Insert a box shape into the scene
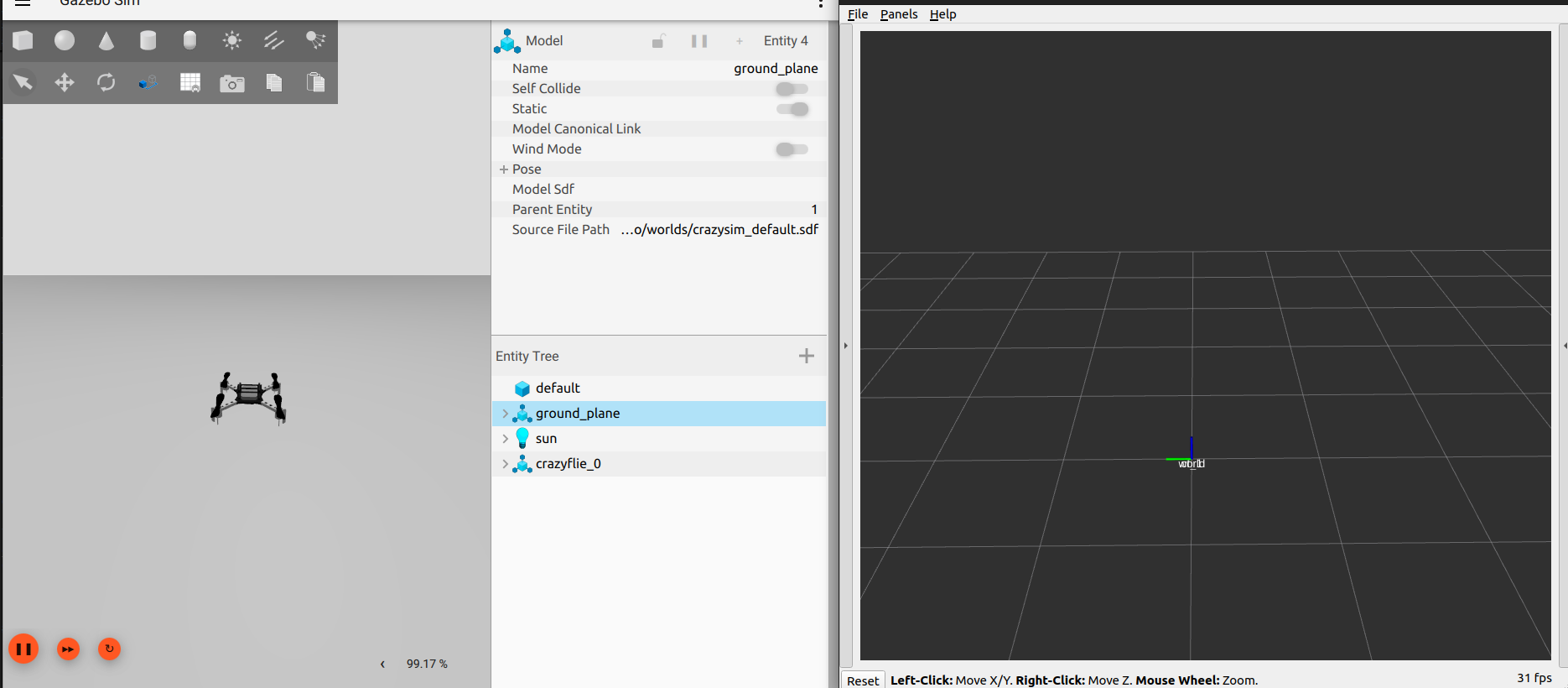 [23, 40]
